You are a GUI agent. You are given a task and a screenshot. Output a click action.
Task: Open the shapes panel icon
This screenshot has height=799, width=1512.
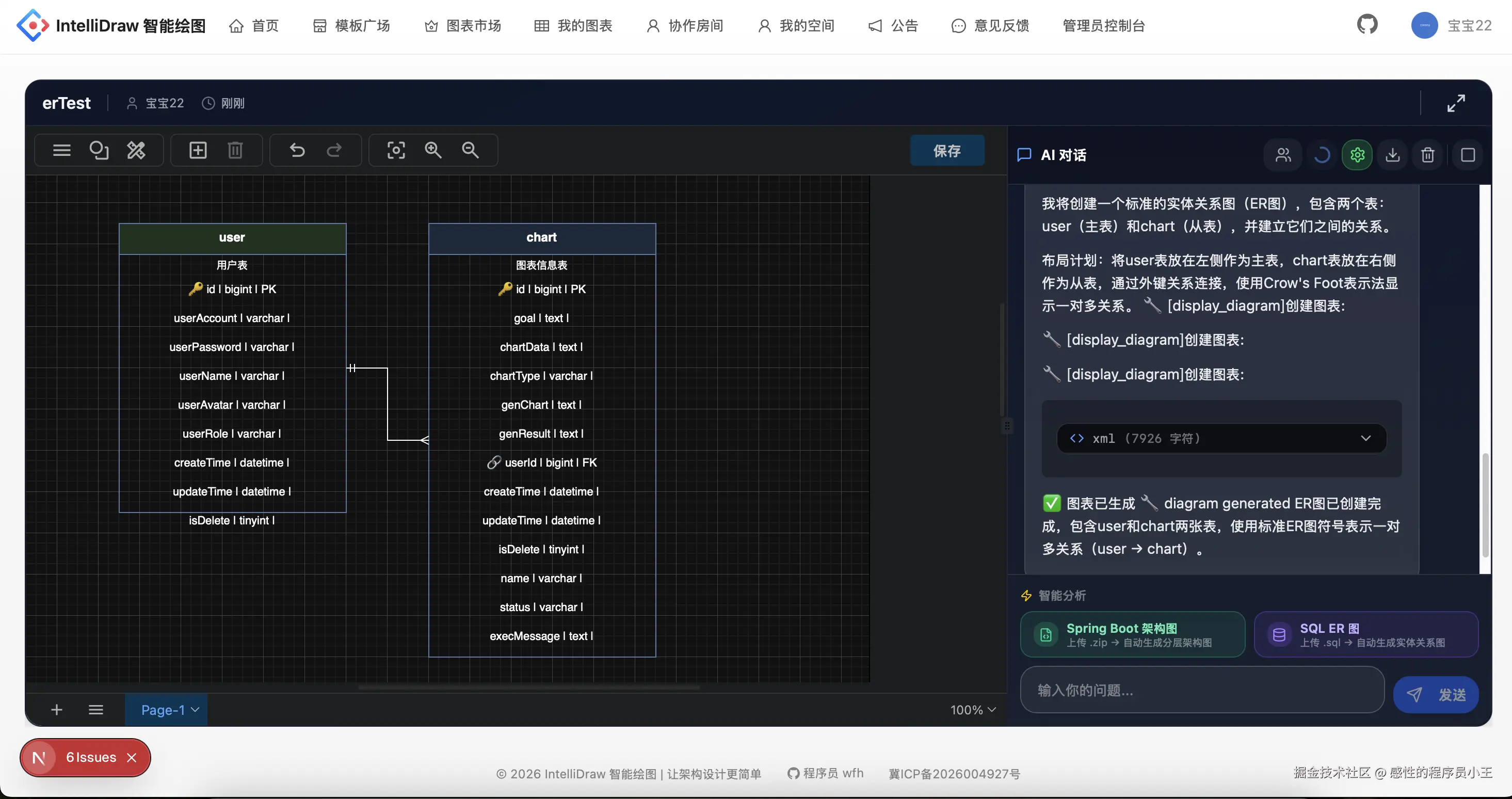point(99,150)
